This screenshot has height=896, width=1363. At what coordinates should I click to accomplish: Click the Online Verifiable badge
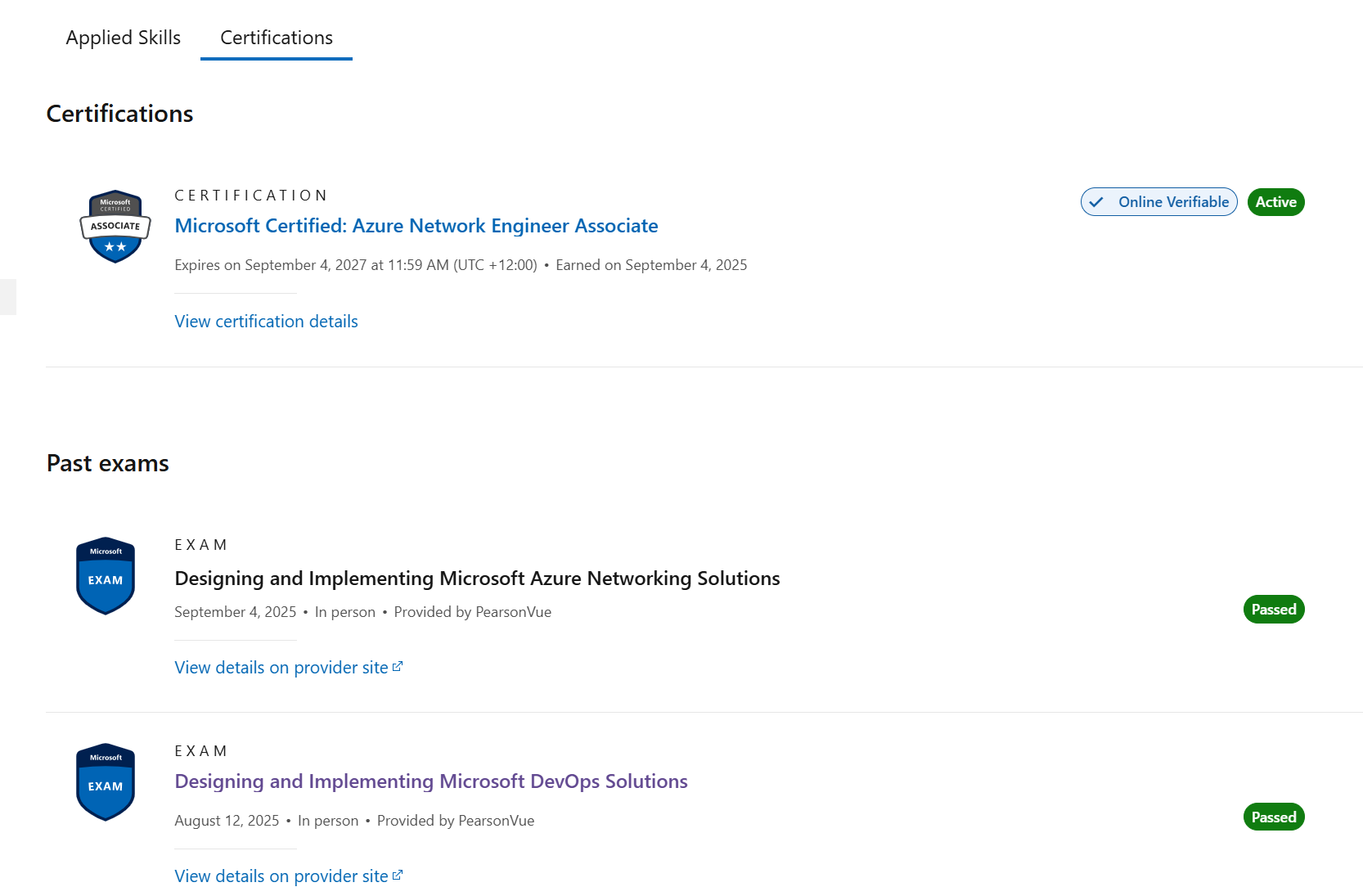tap(1158, 202)
